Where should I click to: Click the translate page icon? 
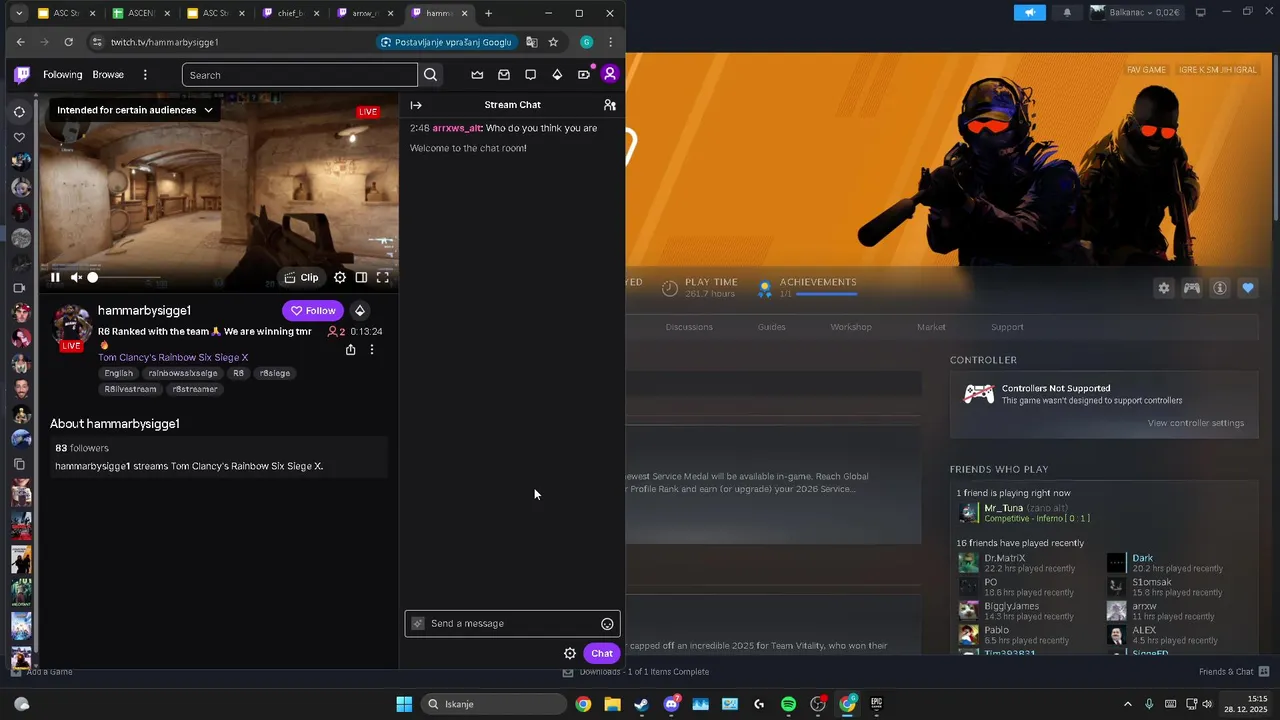[531, 42]
